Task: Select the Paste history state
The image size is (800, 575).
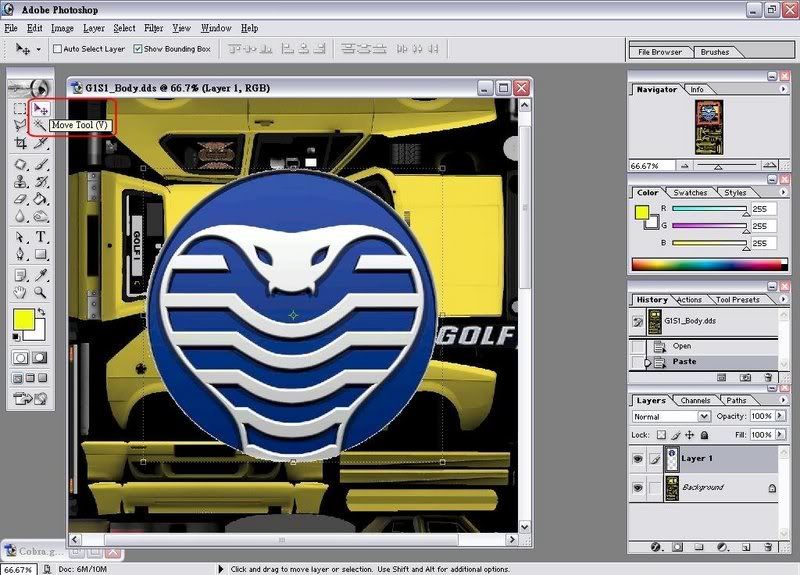Action: (703, 362)
